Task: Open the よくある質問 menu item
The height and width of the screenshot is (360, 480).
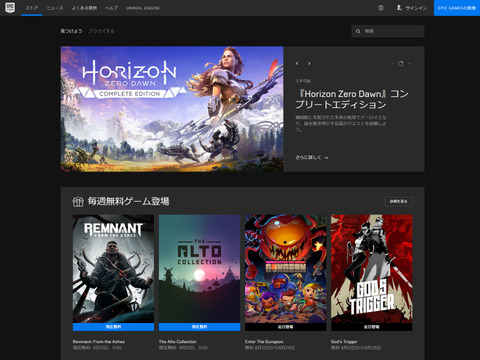Action: tap(84, 8)
